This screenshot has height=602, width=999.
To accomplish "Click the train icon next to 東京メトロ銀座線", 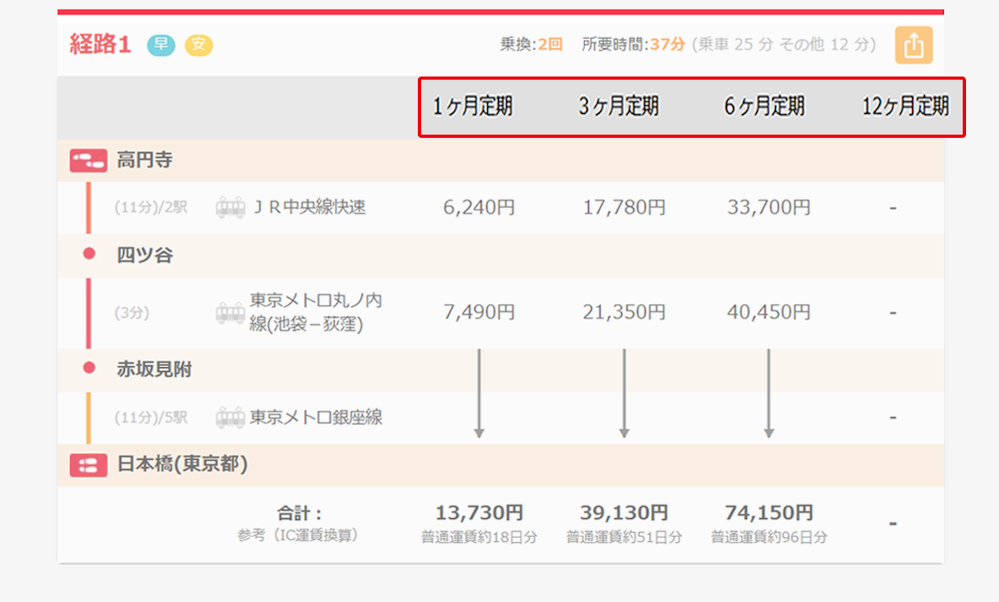I will (x=232, y=418).
